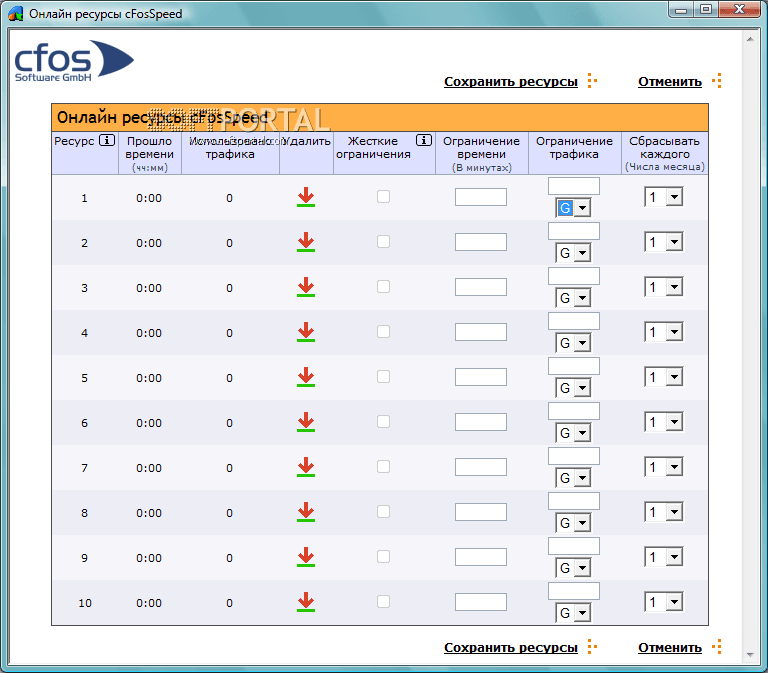Enable hard limits checkbox for resource 10

point(384,602)
